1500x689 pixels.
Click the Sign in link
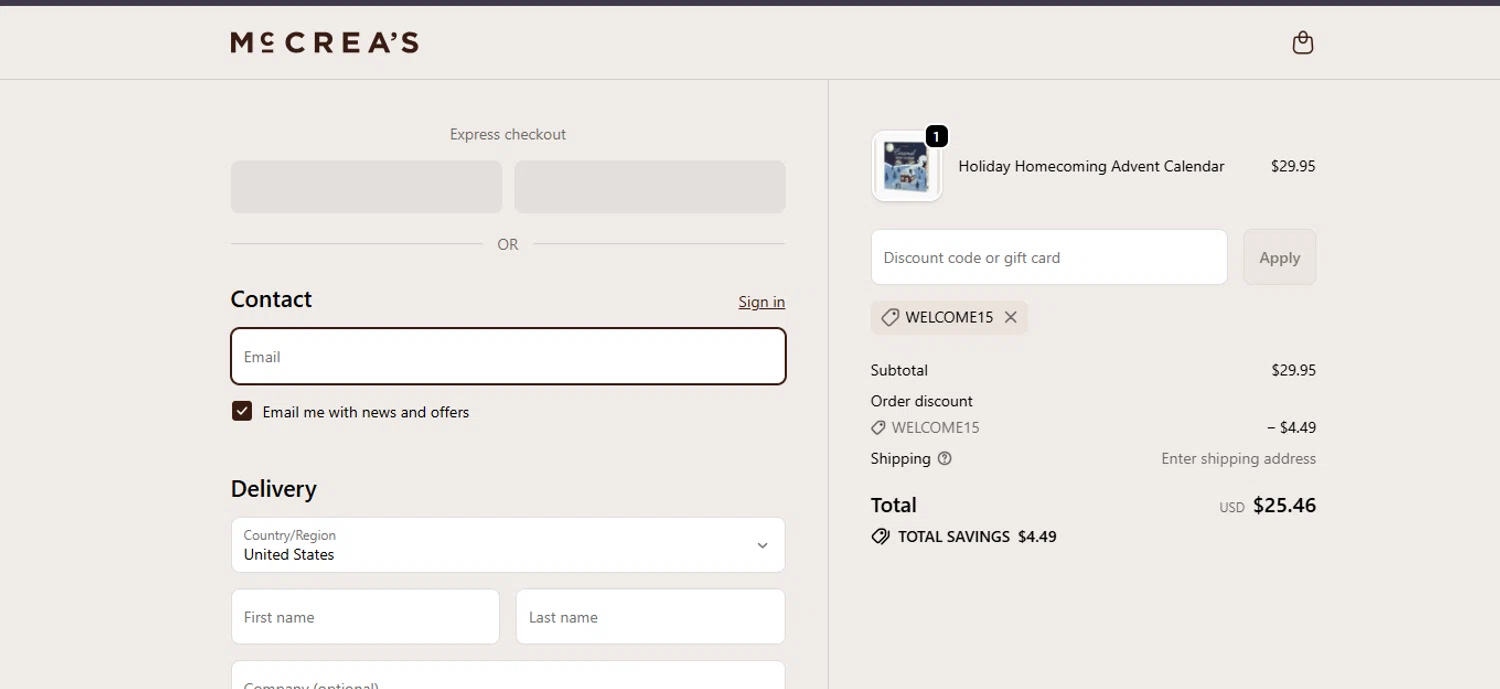click(762, 302)
